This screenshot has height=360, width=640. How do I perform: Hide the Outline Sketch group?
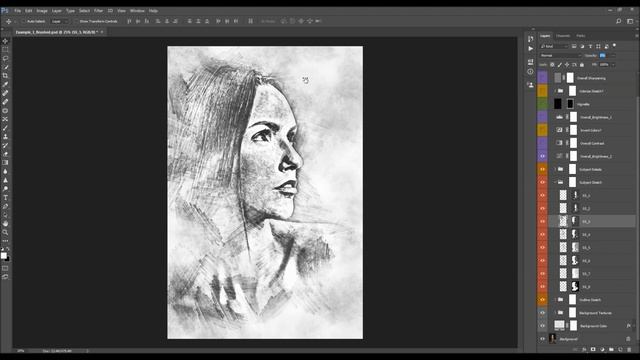coord(542,300)
